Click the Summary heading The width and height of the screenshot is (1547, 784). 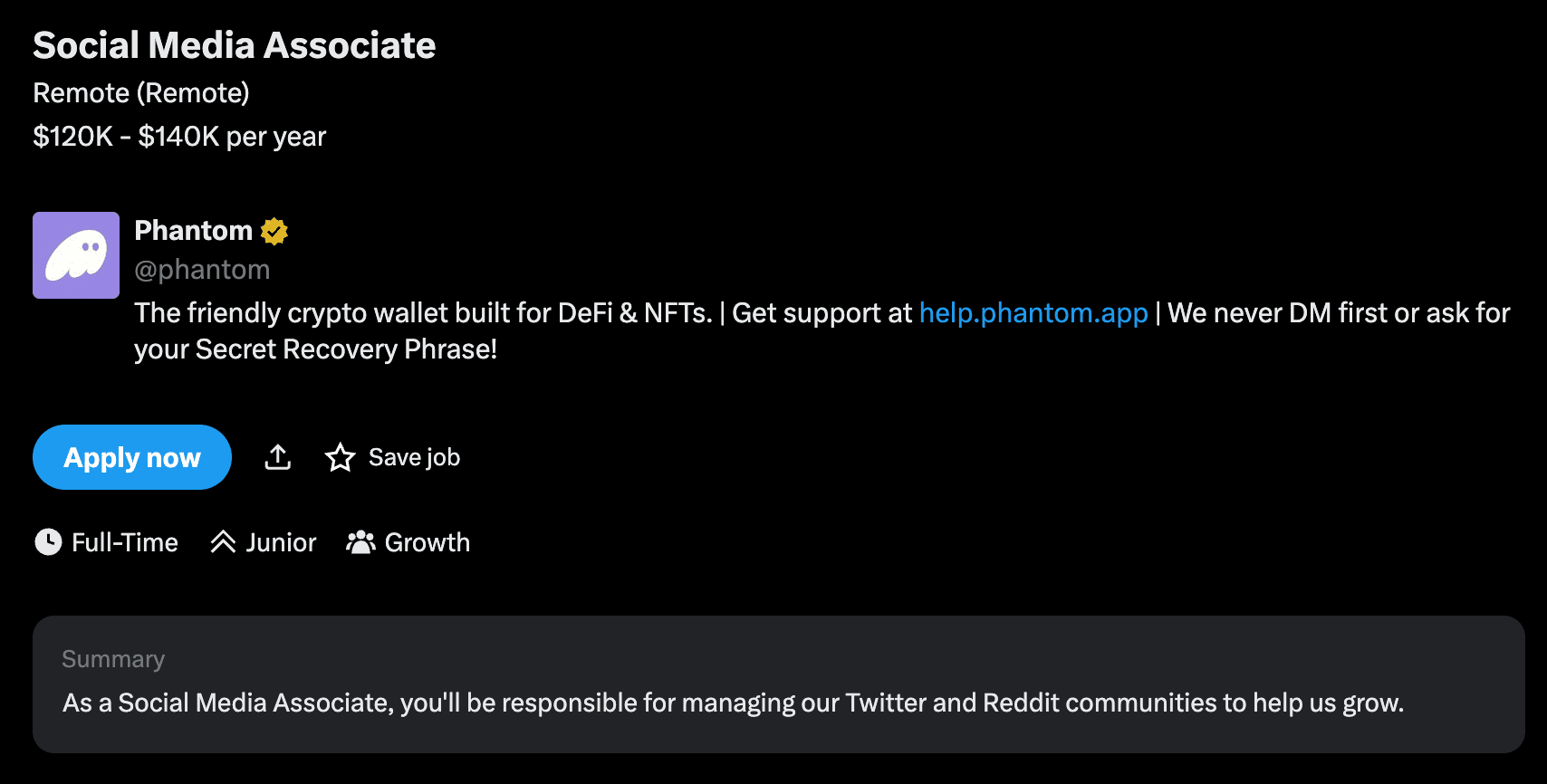click(113, 659)
